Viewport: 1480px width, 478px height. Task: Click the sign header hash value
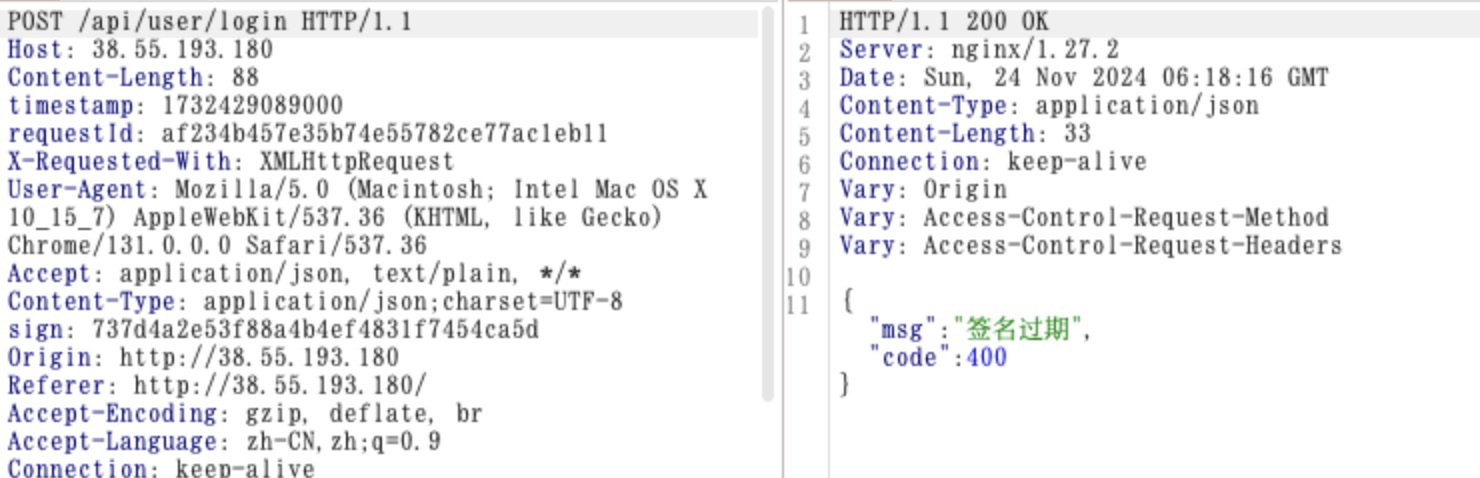point(315,329)
